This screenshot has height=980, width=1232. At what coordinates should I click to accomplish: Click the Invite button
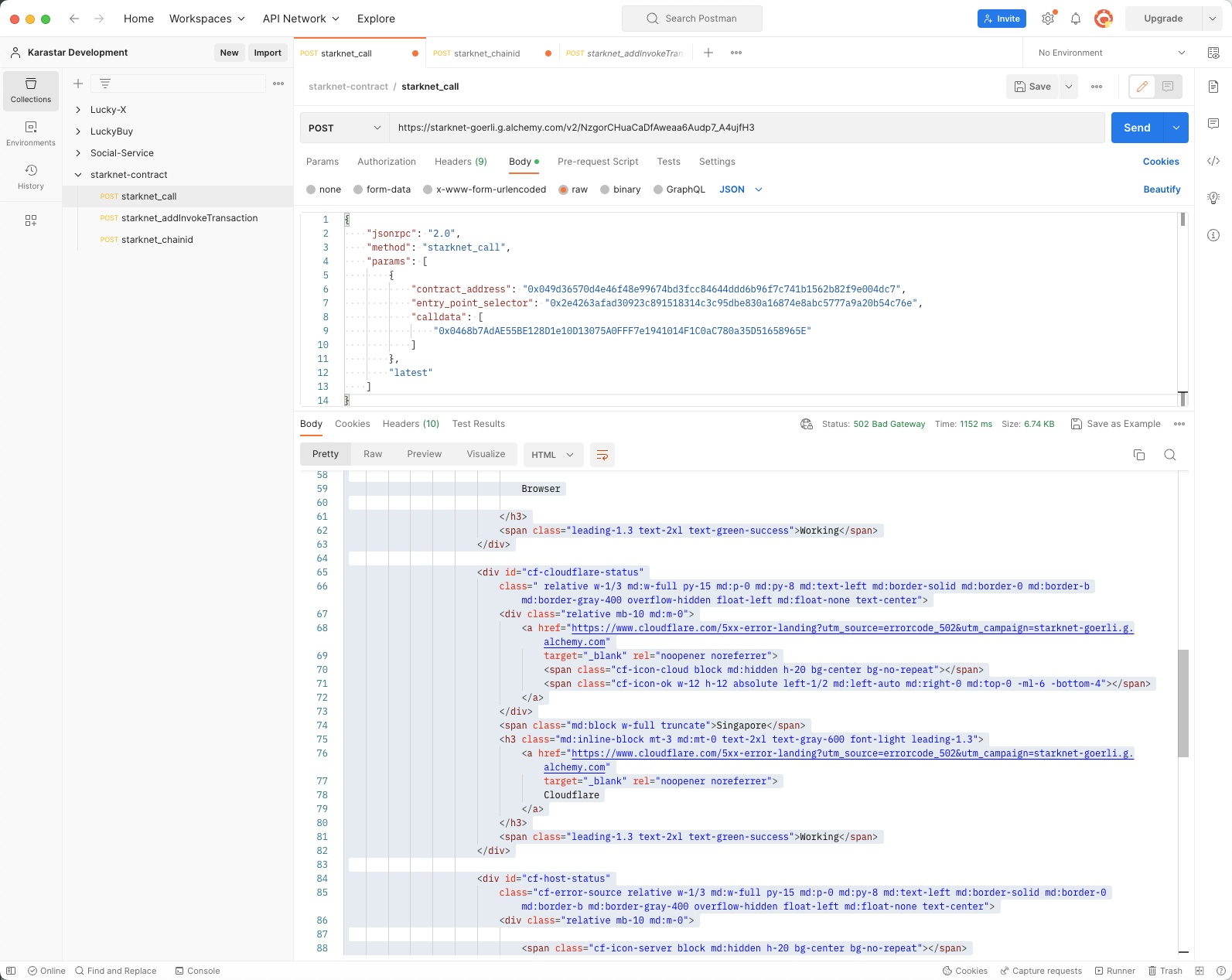pos(1002,19)
